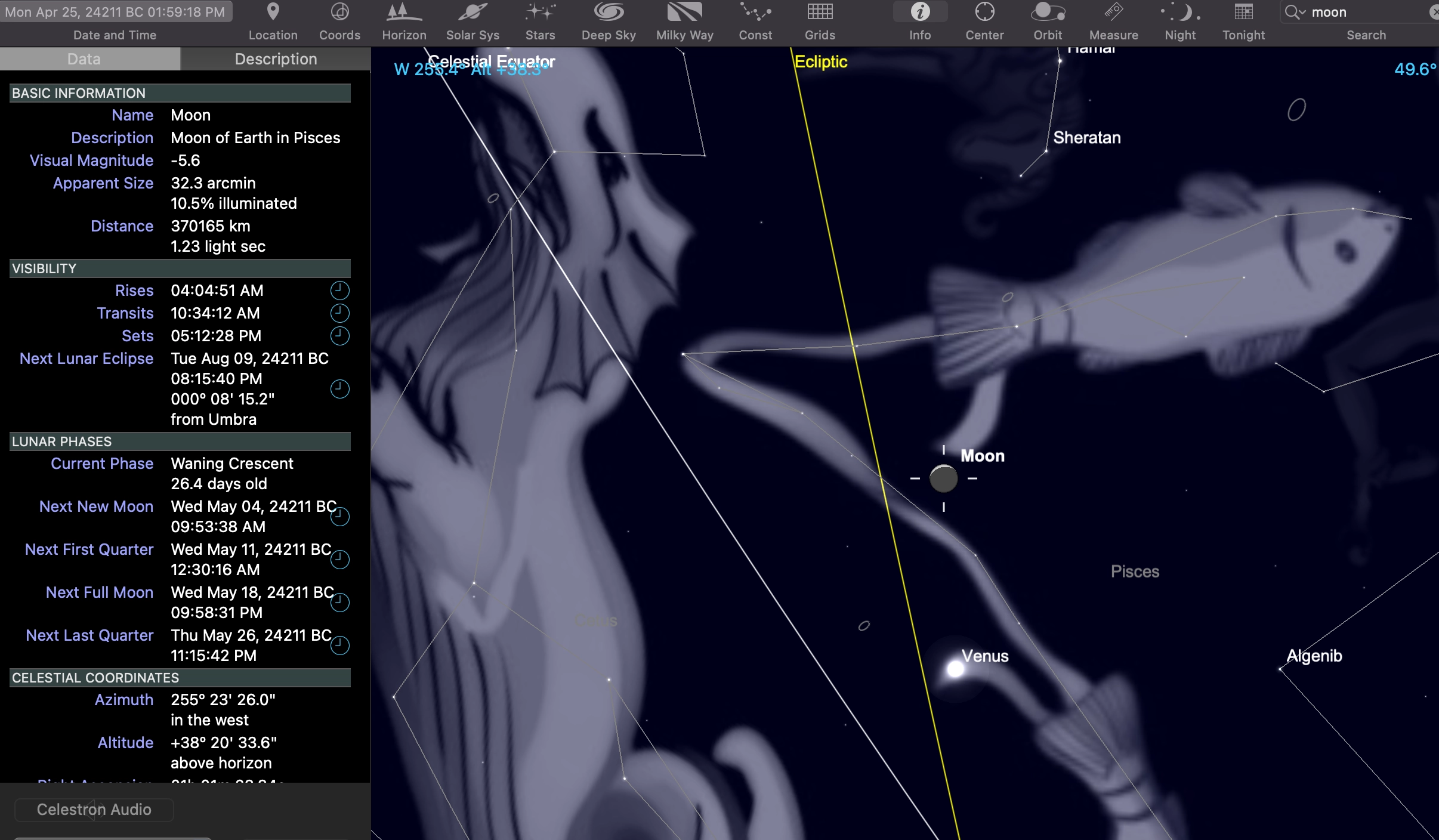The width and height of the screenshot is (1439, 840).
Task: Click the Celestron Audio button
Action: (x=94, y=810)
